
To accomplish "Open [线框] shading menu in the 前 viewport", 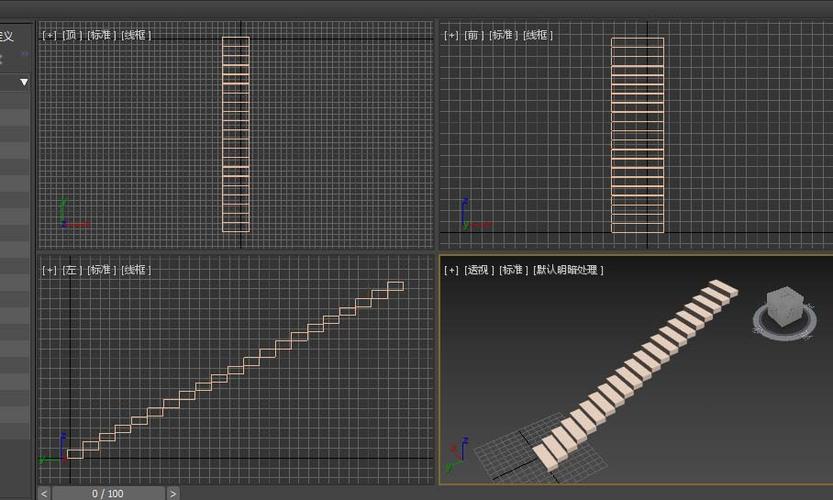I will 538,35.
